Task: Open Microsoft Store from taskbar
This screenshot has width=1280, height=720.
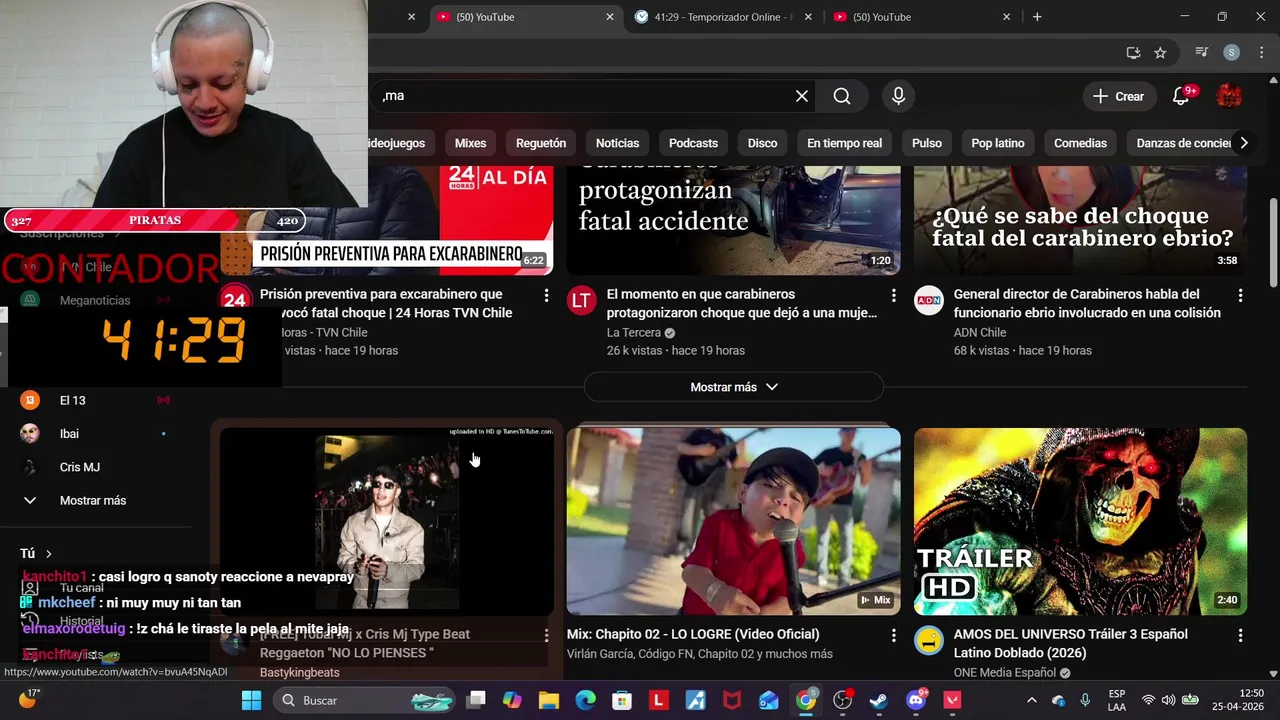Action: click(622, 700)
